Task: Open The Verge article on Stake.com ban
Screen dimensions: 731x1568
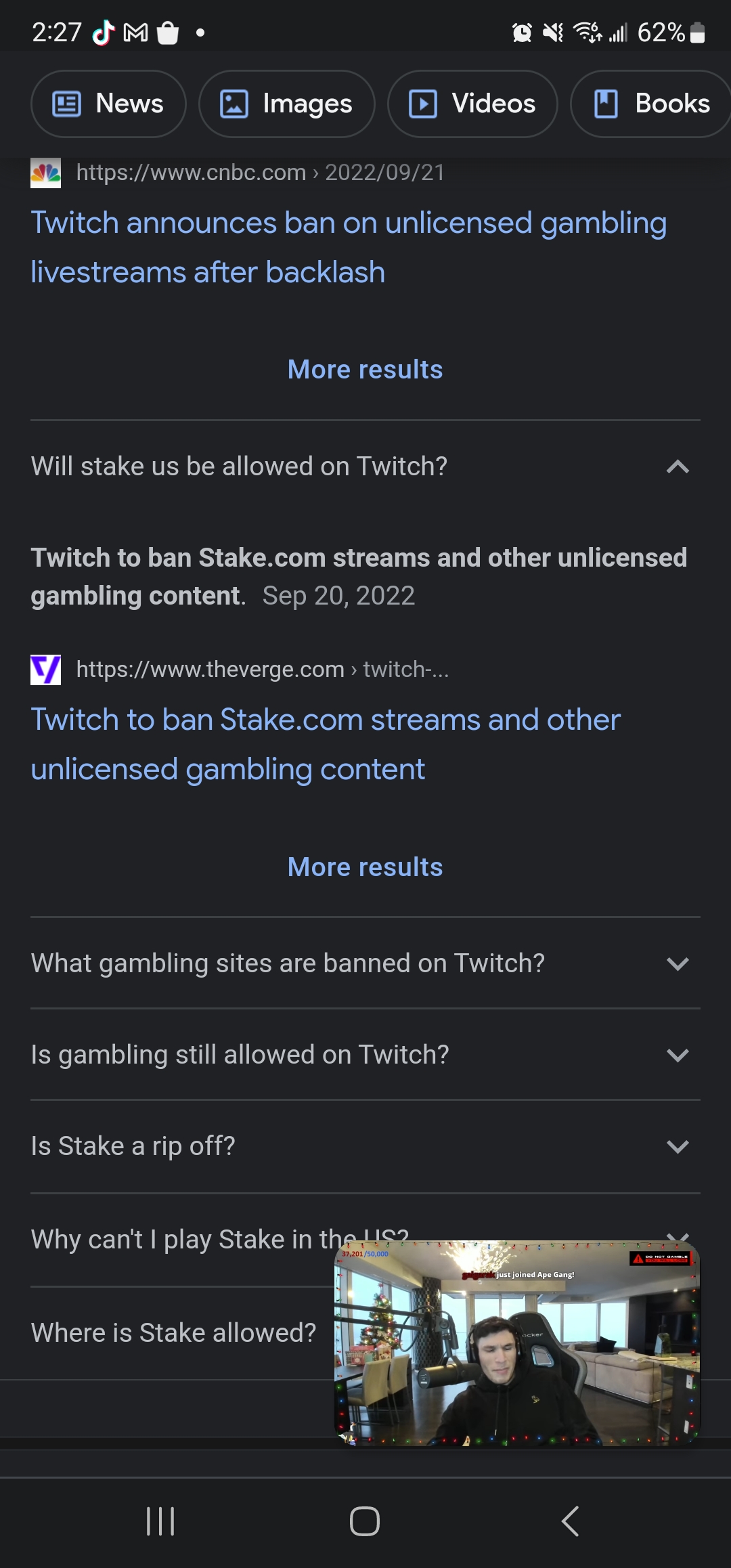Action: tap(326, 744)
